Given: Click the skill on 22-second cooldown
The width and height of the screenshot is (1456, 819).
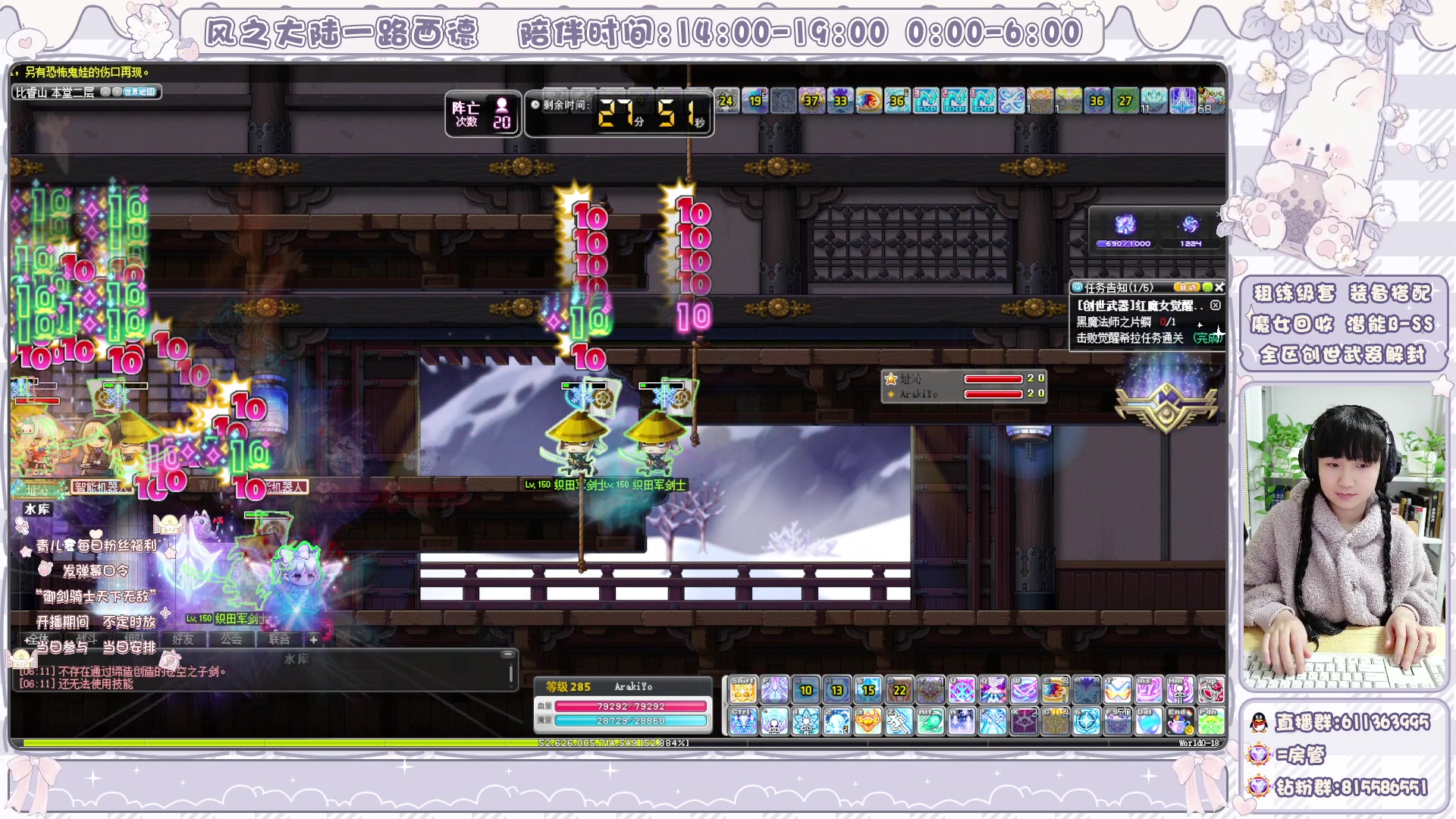Looking at the screenshot, I should 899,690.
